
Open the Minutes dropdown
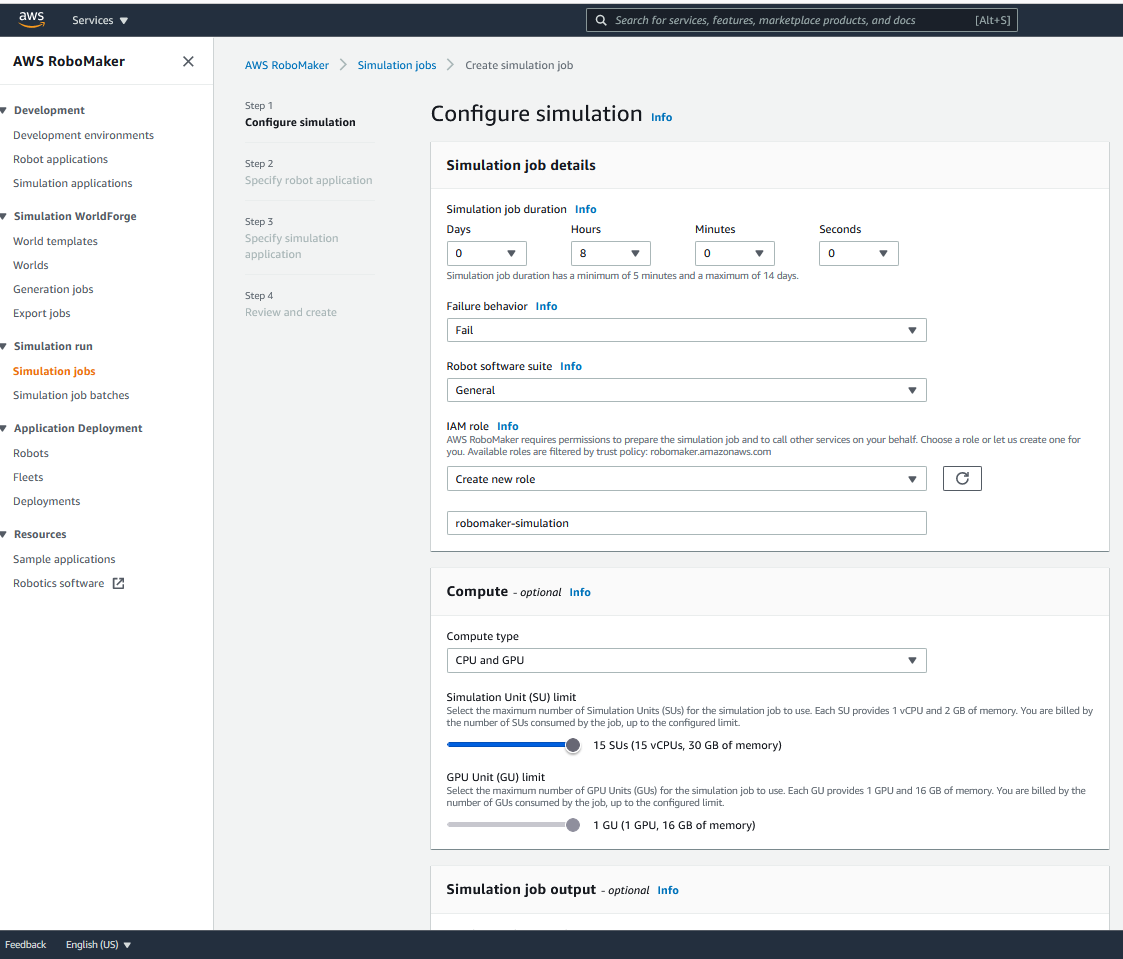coord(734,254)
